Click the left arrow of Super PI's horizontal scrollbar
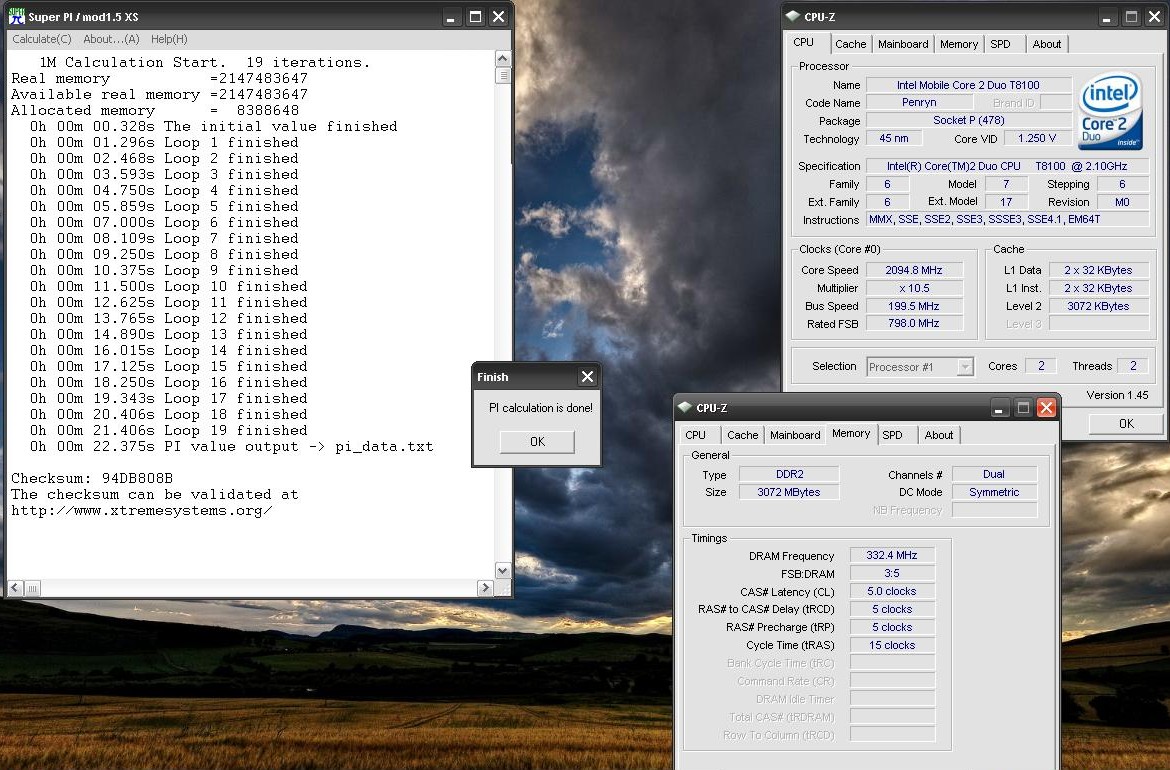1170x770 pixels. (15, 588)
